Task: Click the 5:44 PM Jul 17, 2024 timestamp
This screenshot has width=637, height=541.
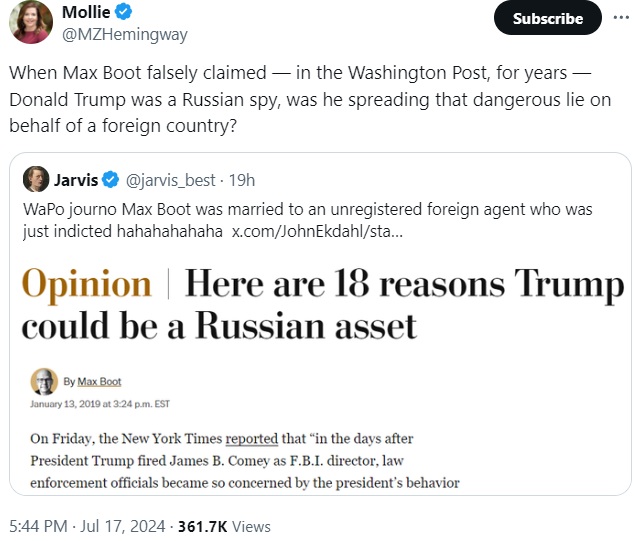Action: click(88, 526)
